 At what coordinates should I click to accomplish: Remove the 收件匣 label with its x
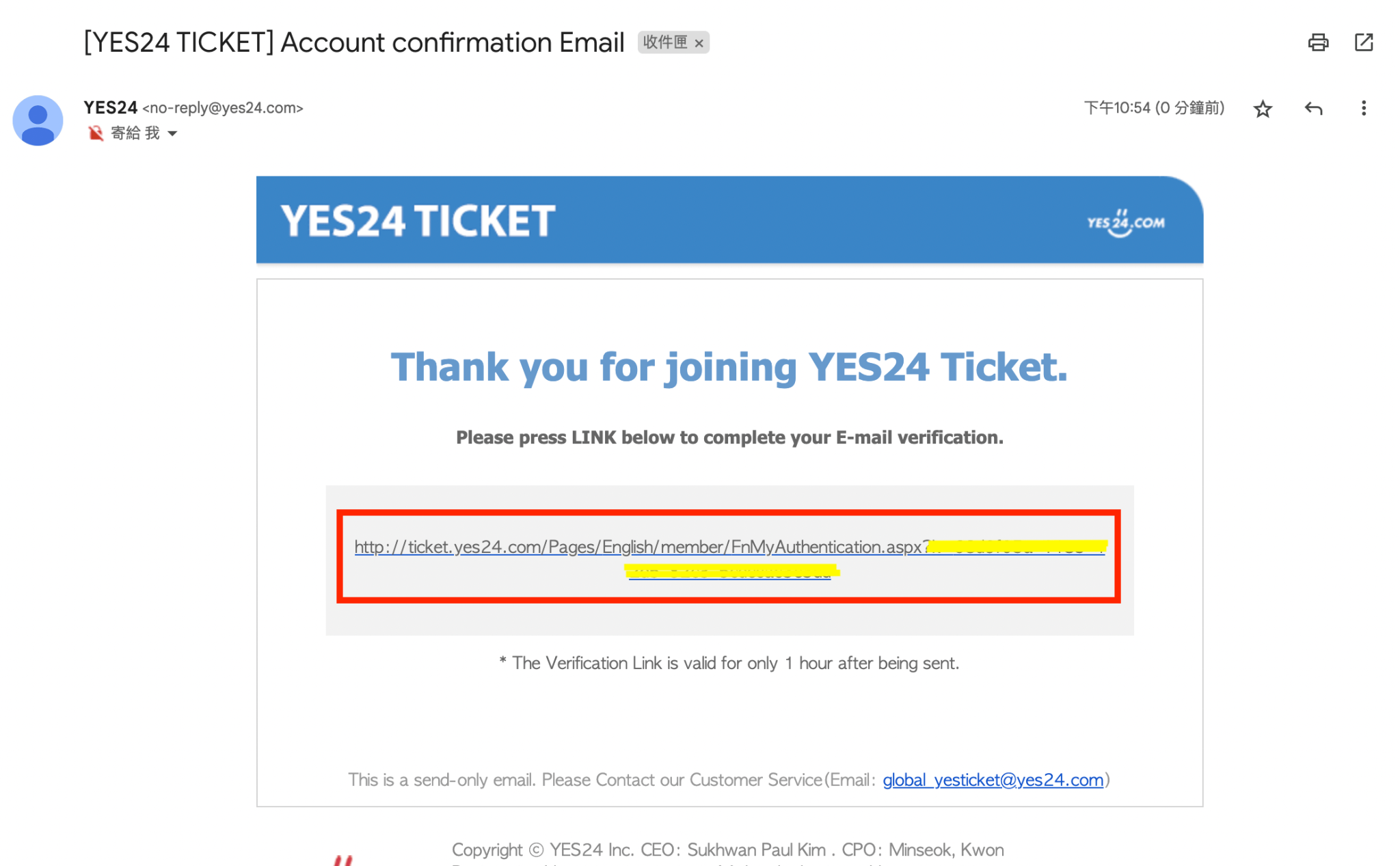pos(699,43)
